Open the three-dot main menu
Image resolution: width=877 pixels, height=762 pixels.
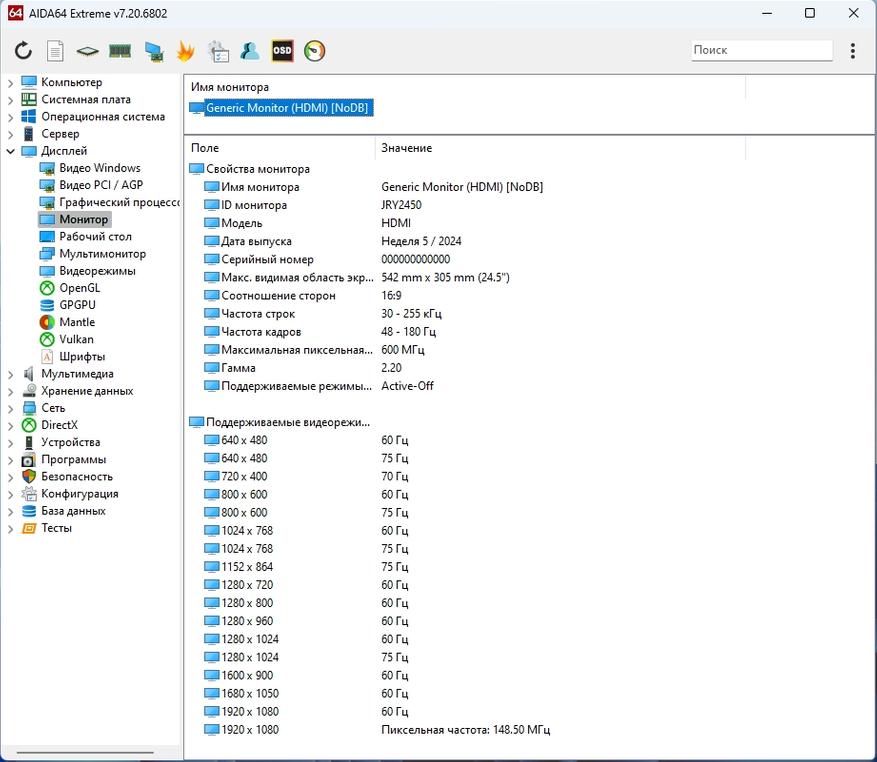[x=852, y=51]
